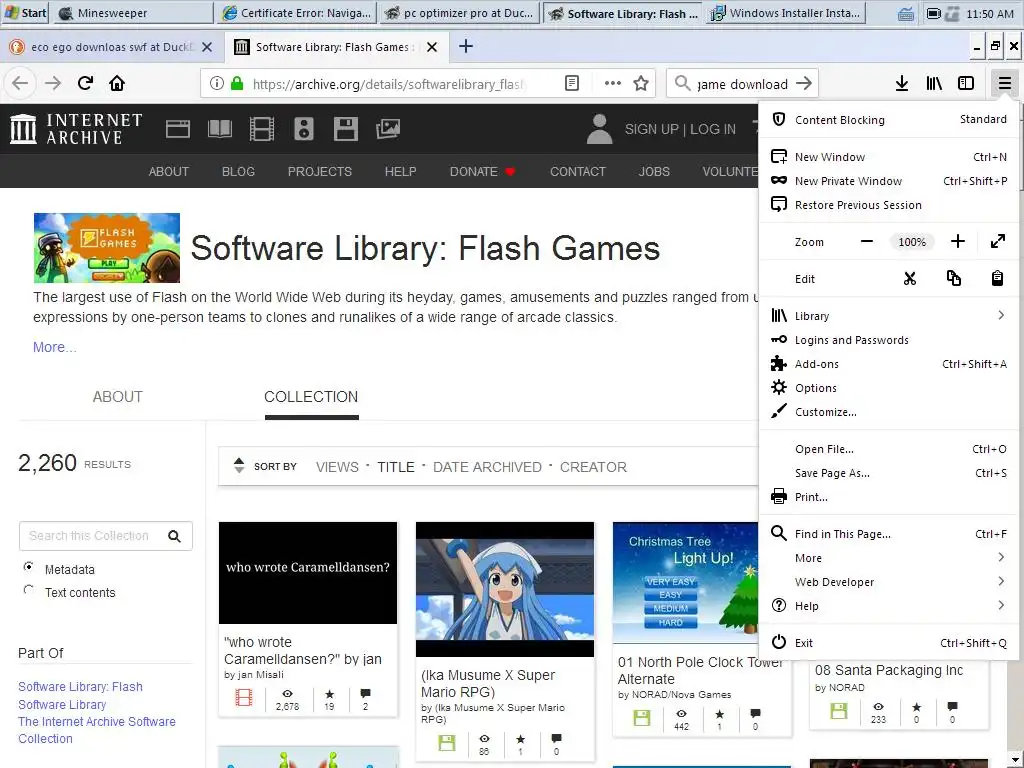Open Options menu entry

click(x=888, y=388)
